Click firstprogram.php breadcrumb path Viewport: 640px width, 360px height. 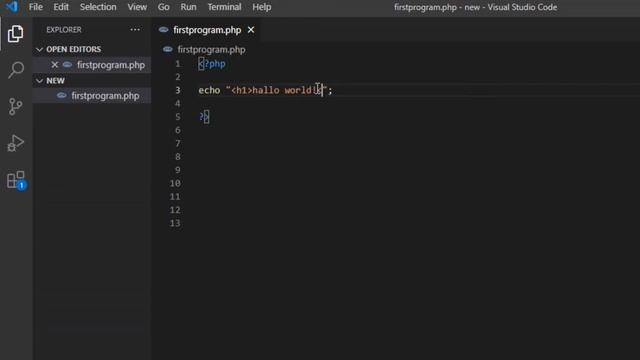point(211,49)
